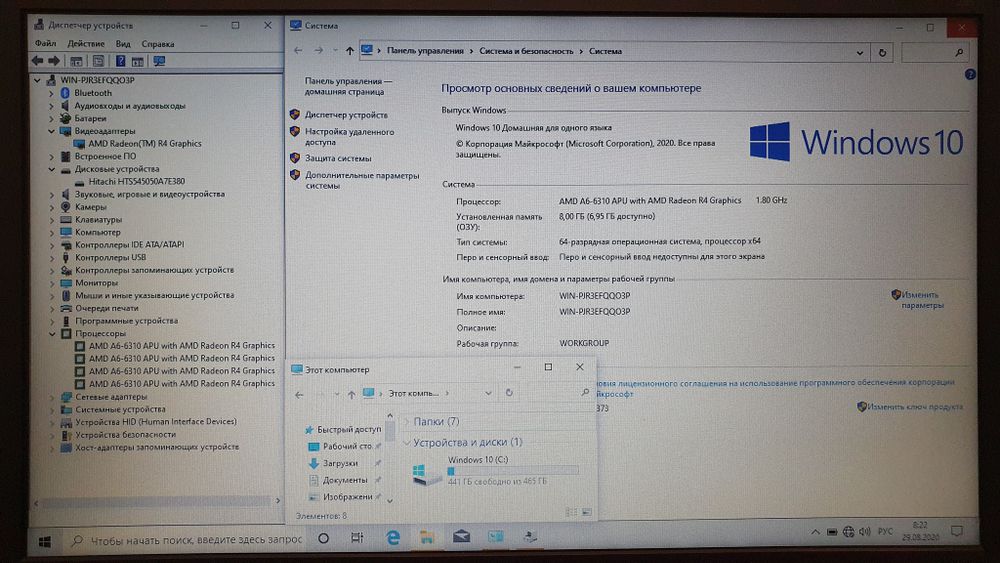Viewport: 1000px width, 563px height.
Task: Open the Справка menu
Action: tap(158, 43)
